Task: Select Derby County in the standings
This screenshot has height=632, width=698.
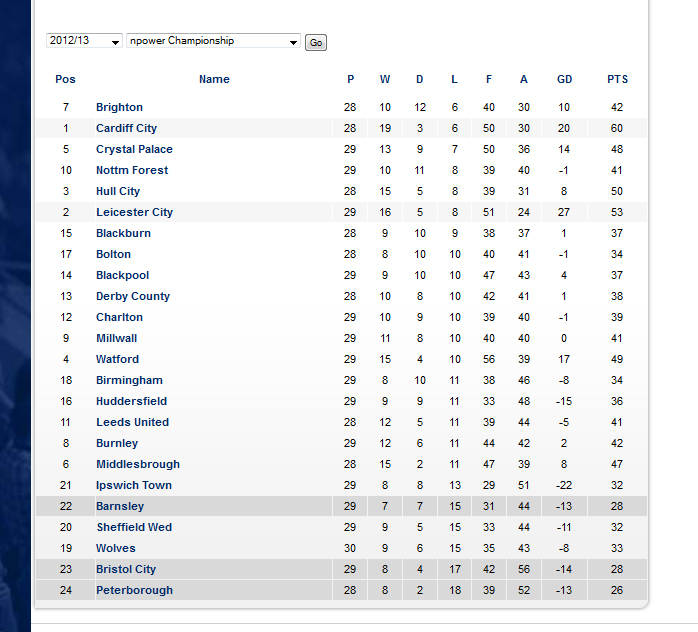Action: coord(133,296)
